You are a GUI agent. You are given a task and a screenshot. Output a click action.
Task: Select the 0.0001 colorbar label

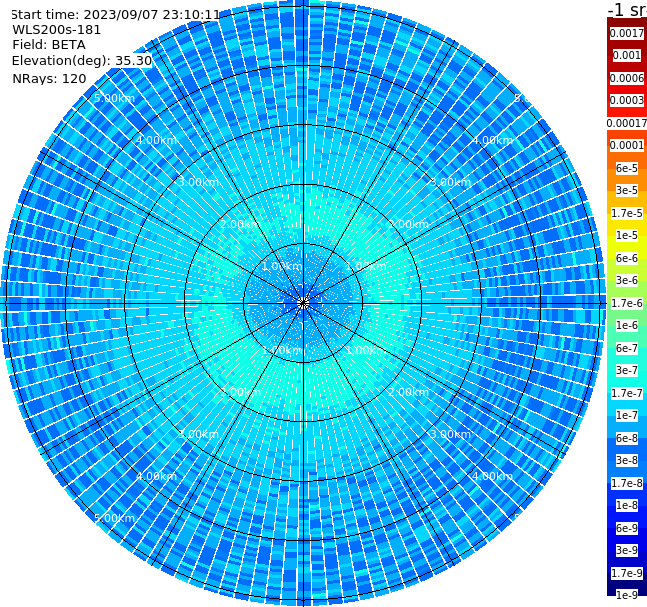pos(626,145)
